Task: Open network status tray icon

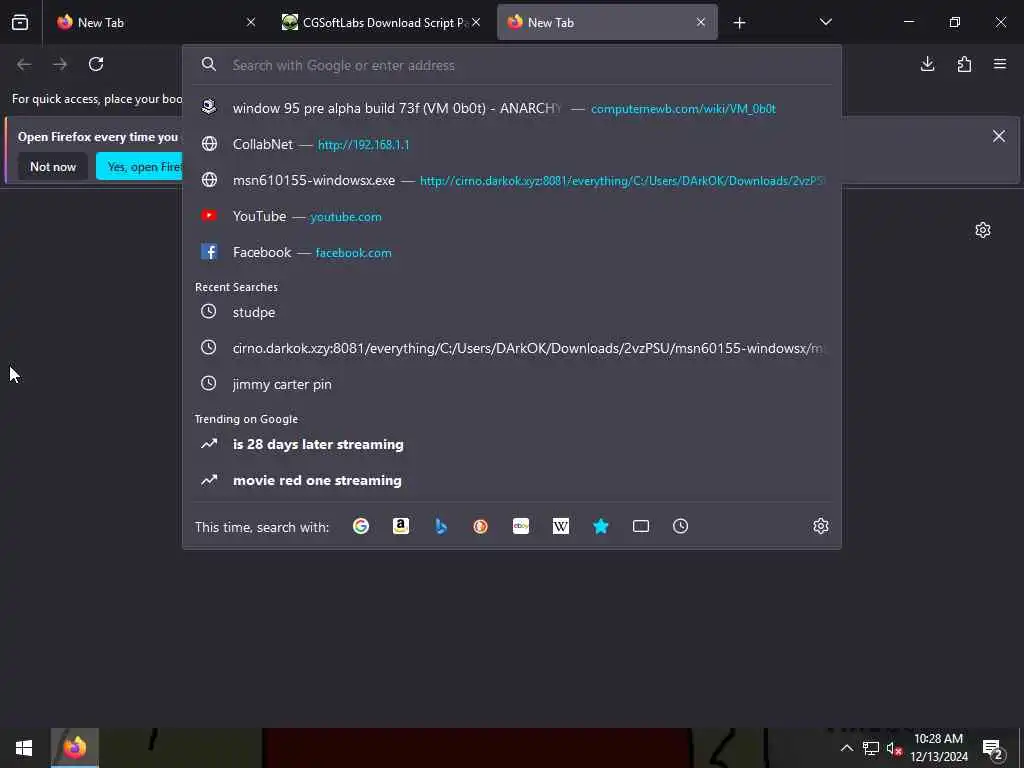Action: 871,748
